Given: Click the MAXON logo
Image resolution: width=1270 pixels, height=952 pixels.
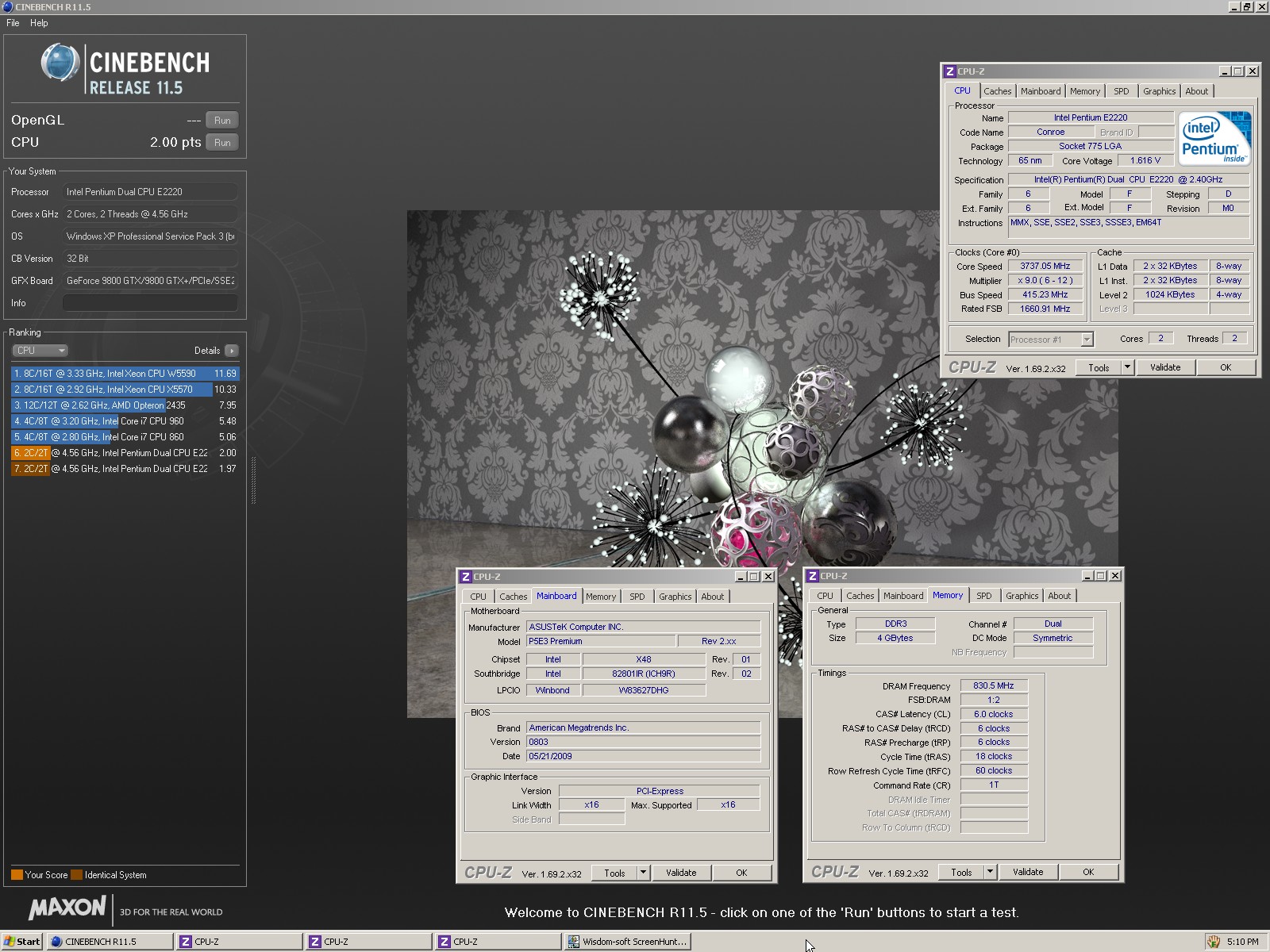Looking at the screenshot, I should (67, 908).
